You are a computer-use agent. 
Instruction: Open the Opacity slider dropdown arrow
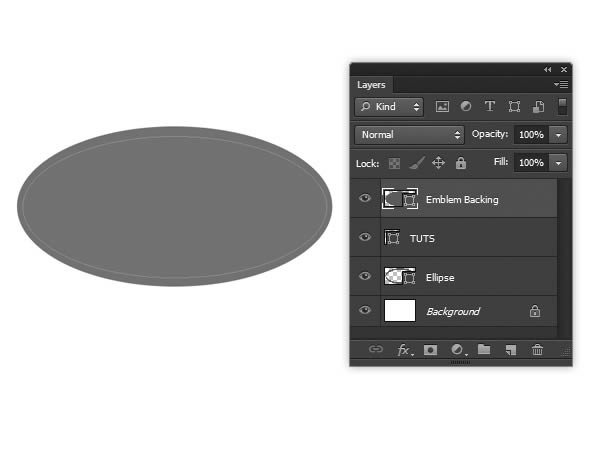[x=558, y=135]
